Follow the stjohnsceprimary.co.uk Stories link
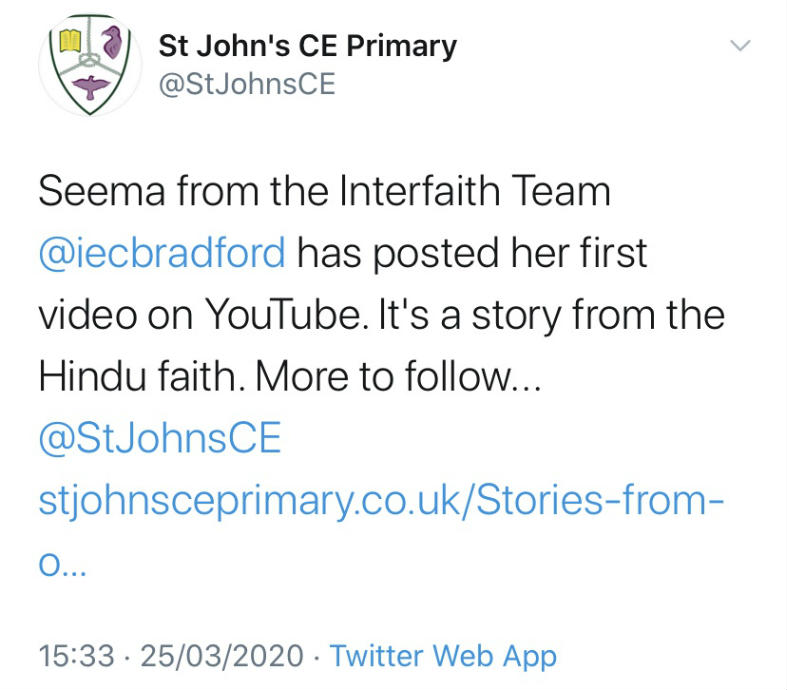 coord(381,501)
